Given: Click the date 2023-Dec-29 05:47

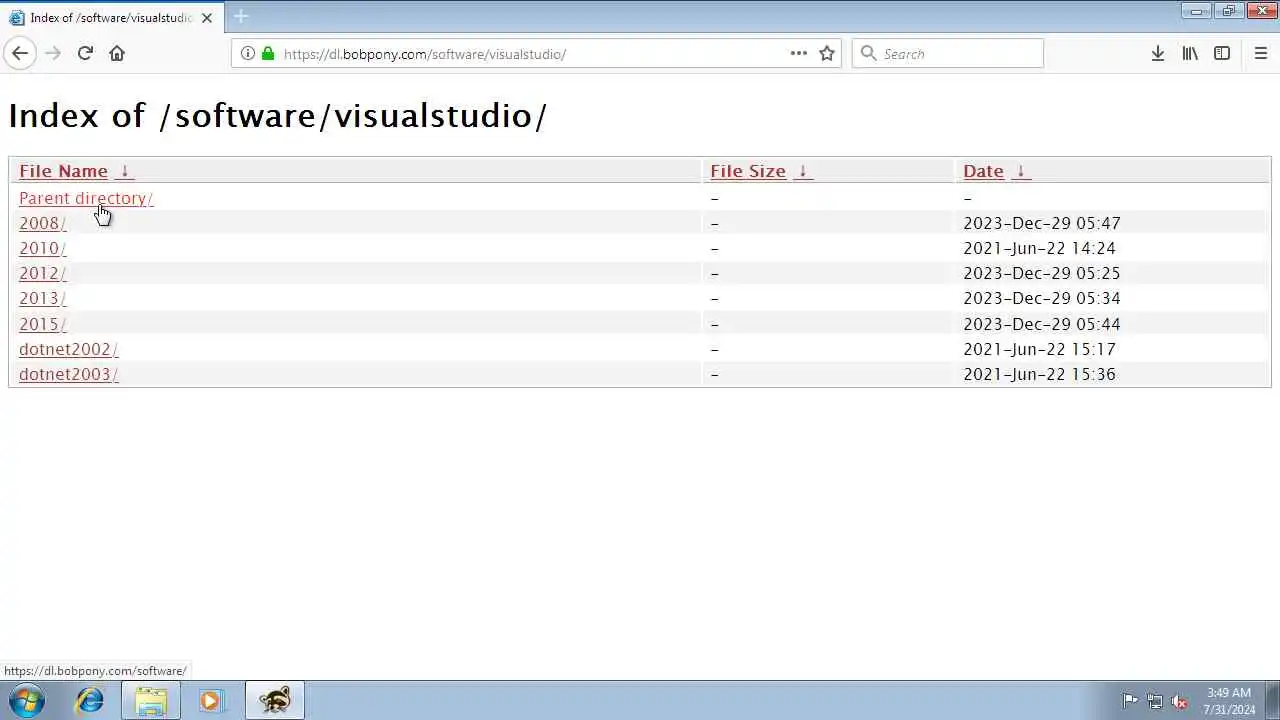Looking at the screenshot, I should [1042, 223].
